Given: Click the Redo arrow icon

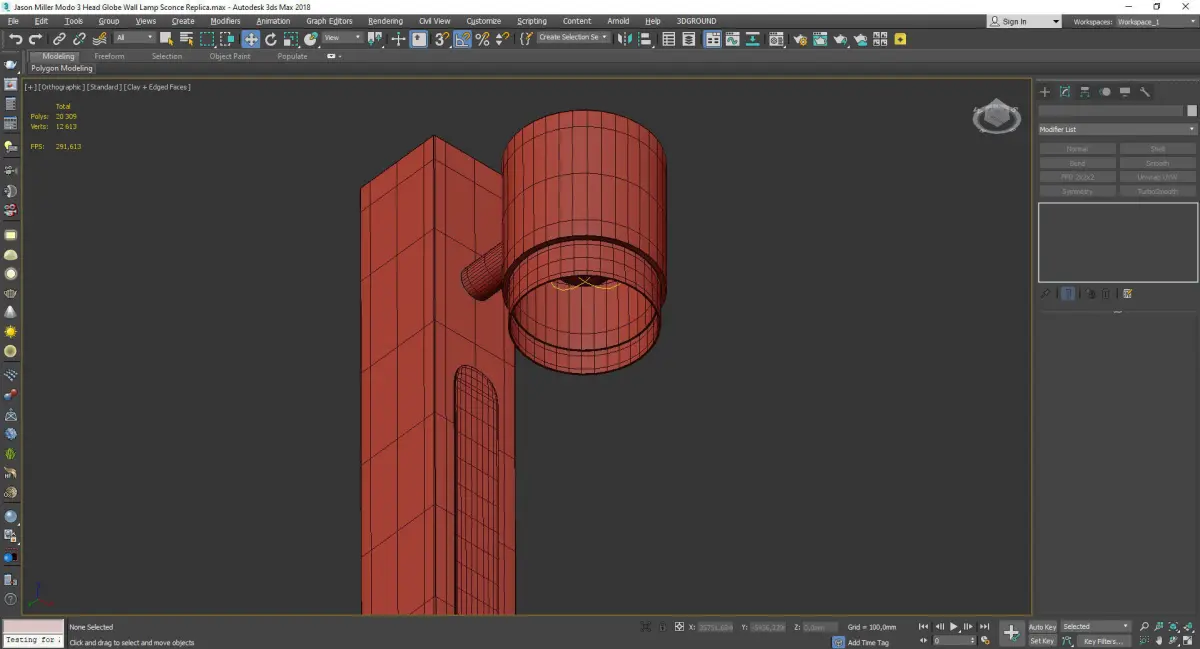Looking at the screenshot, I should [35, 39].
